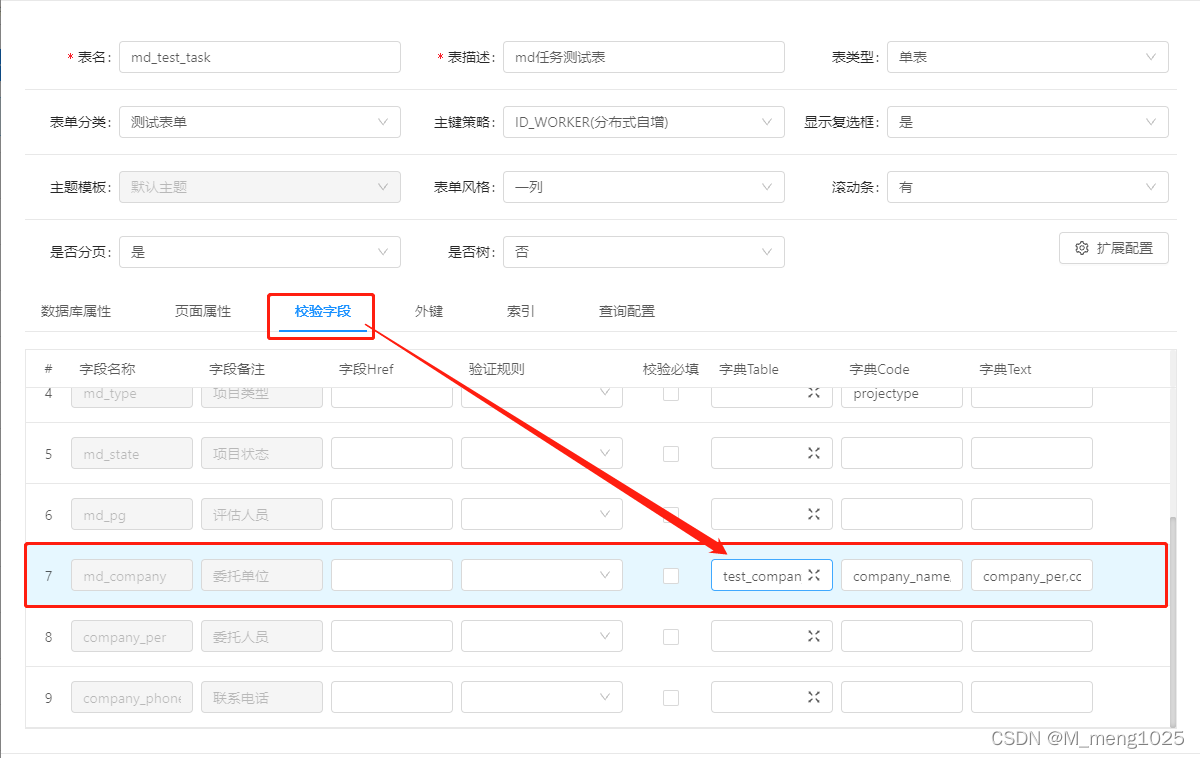Image resolution: width=1200 pixels, height=758 pixels.
Task: Open popup icon in company_phone 字典Table field
Action: tap(814, 697)
